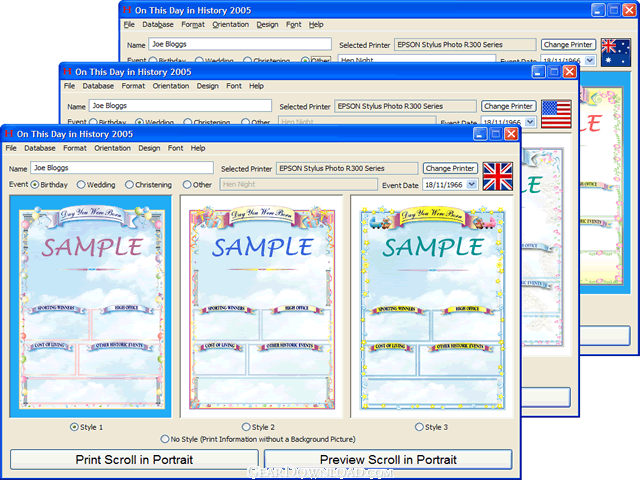Open Orientation menu in front window
The height and width of the screenshot is (480, 640).
(112, 148)
